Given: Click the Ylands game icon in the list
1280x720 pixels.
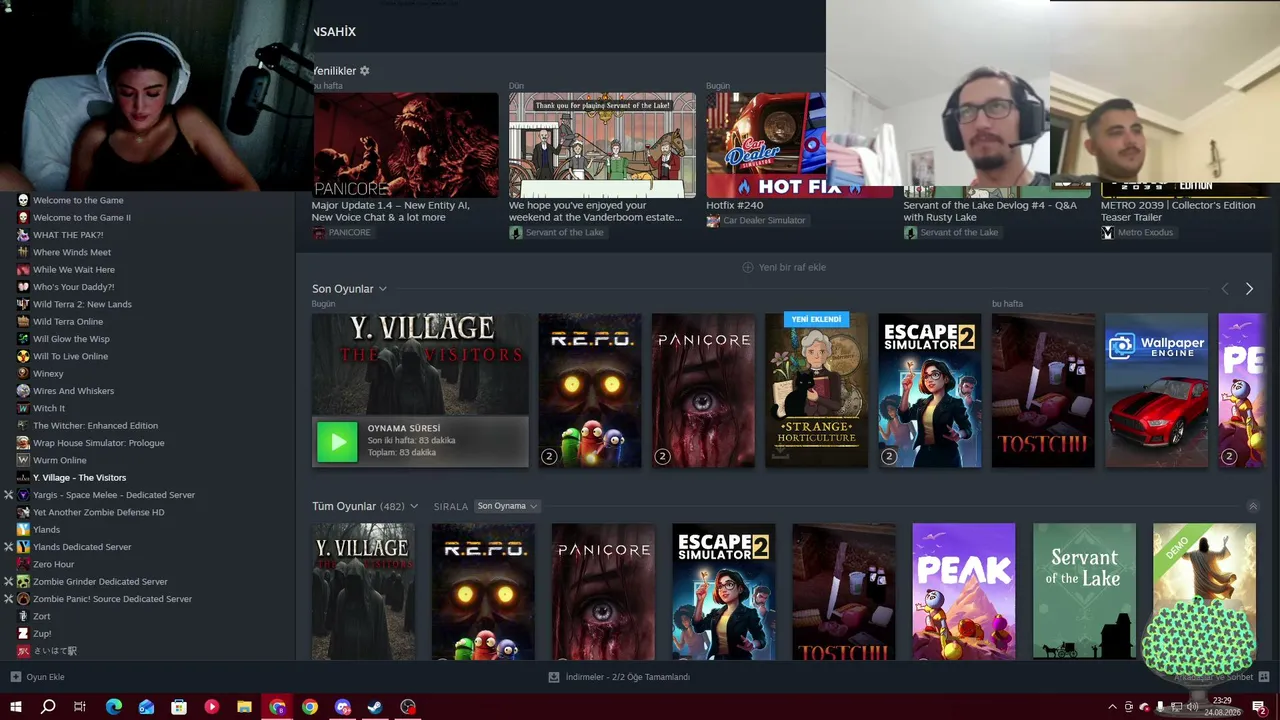Looking at the screenshot, I should click(x=23, y=529).
